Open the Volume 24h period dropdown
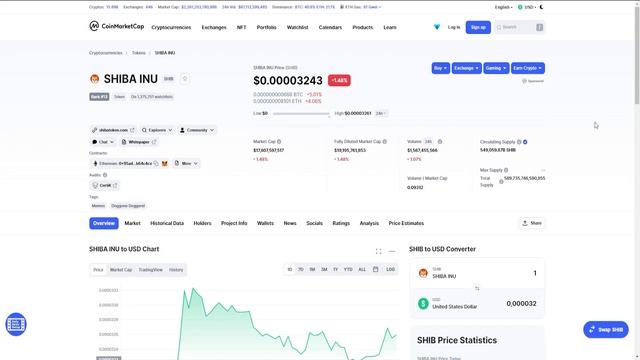 click(429, 142)
